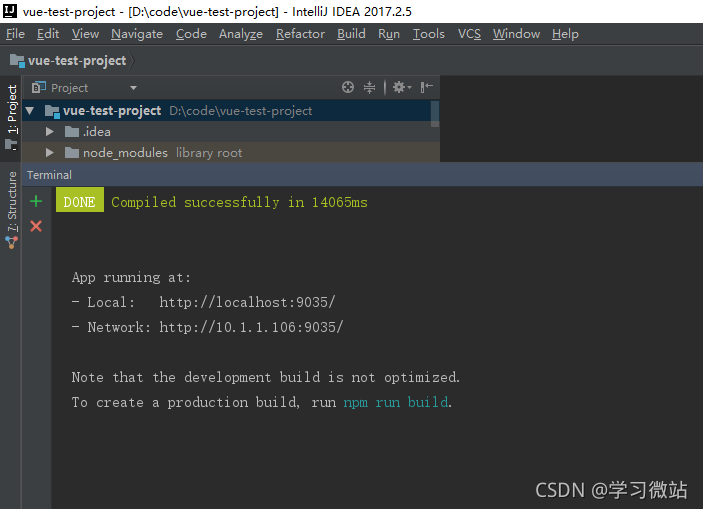Click the Terminal panel title
703x509 pixels.
pyautogui.click(x=49, y=175)
